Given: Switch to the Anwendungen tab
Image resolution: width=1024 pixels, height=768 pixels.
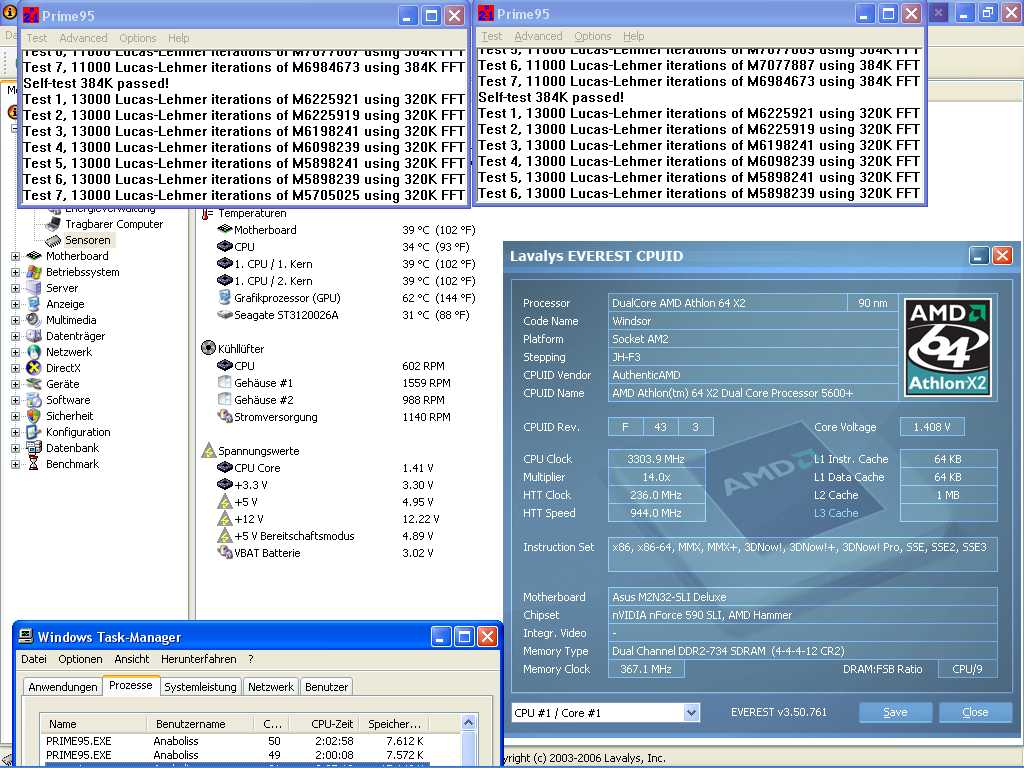Looking at the screenshot, I should coord(63,687).
